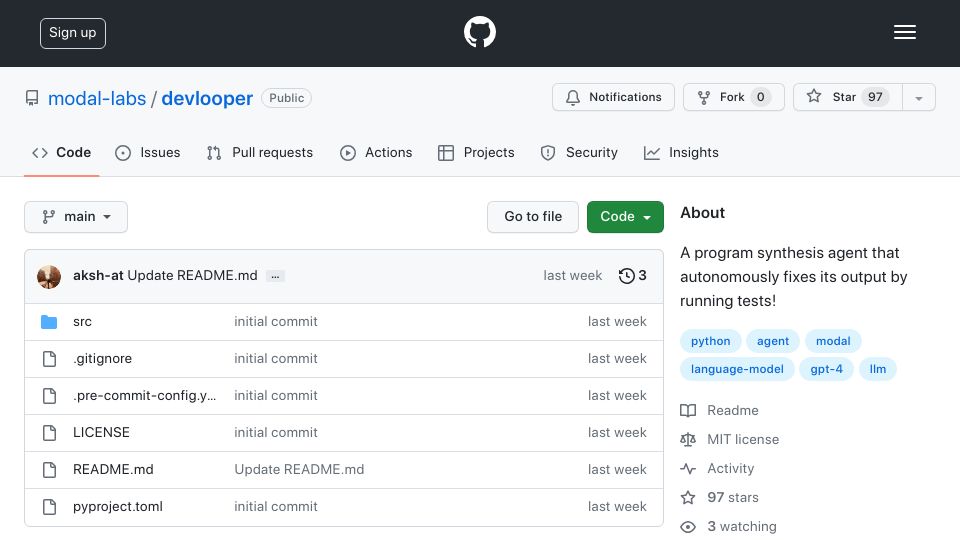Open the LICENSE file
Screen dimensions: 960x540
(101, 432)
